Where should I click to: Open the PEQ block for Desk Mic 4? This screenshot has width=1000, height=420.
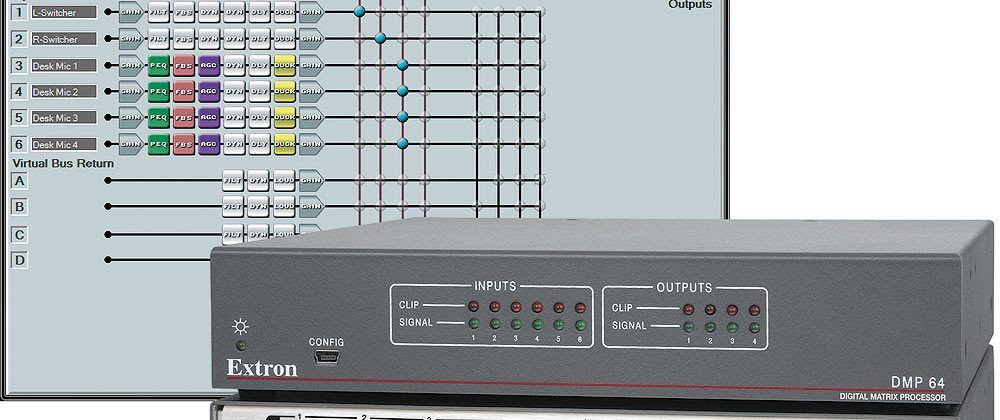(159, 144)
